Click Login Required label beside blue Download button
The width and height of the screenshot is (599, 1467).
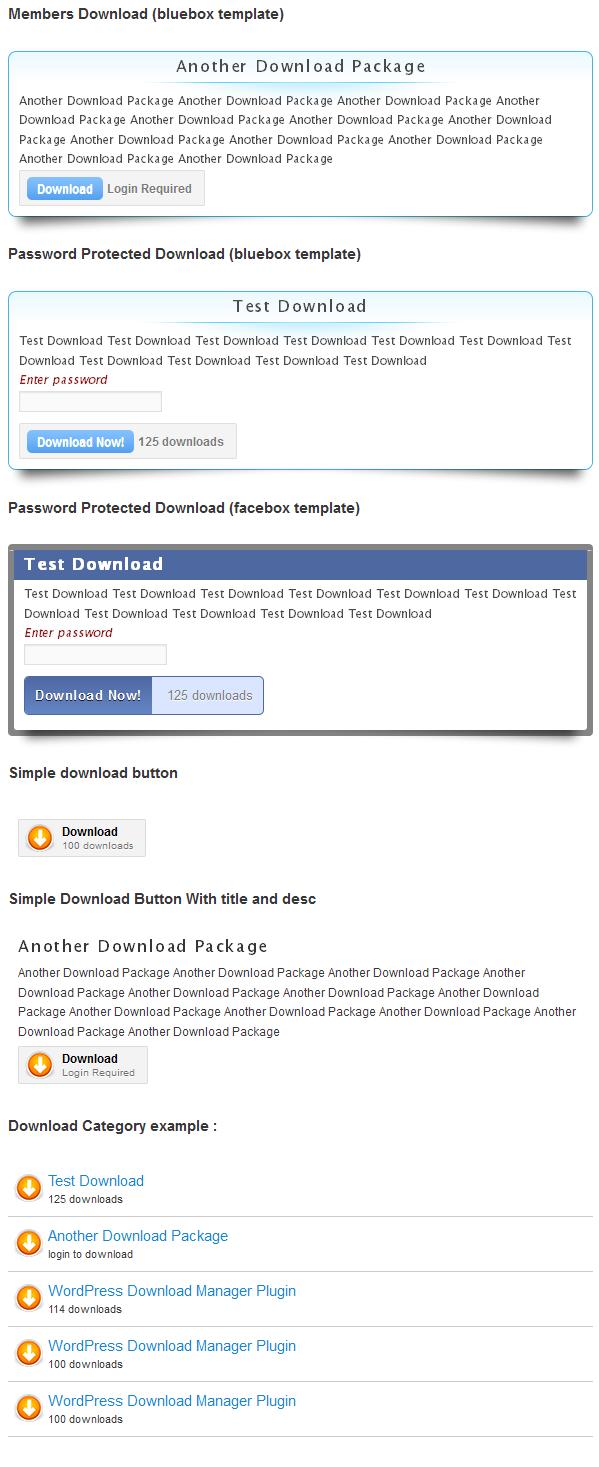pyautogui.click(x=149, y=189)
